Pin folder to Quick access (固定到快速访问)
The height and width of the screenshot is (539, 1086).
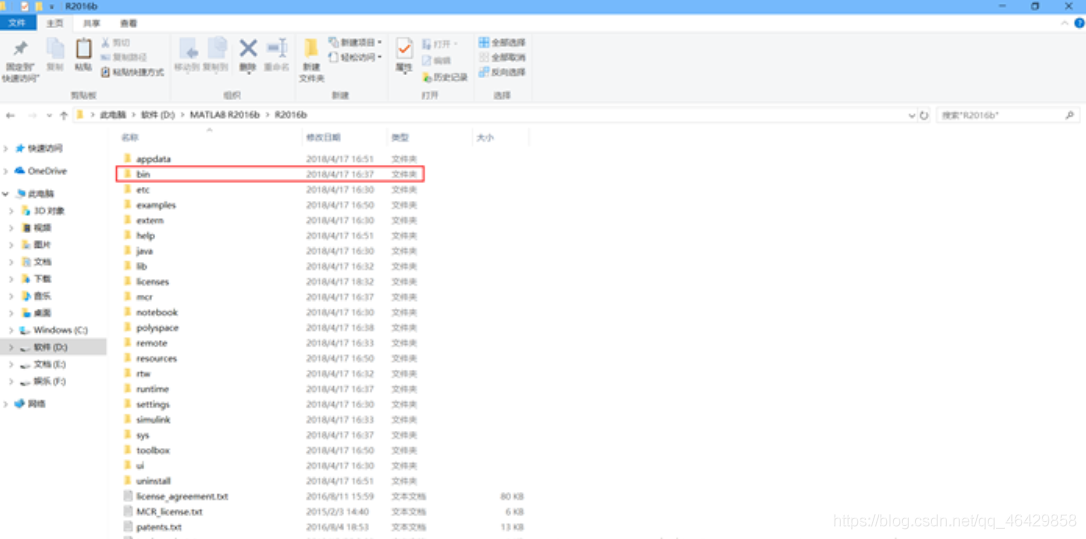pyautogui.click(x=21, y=61)
